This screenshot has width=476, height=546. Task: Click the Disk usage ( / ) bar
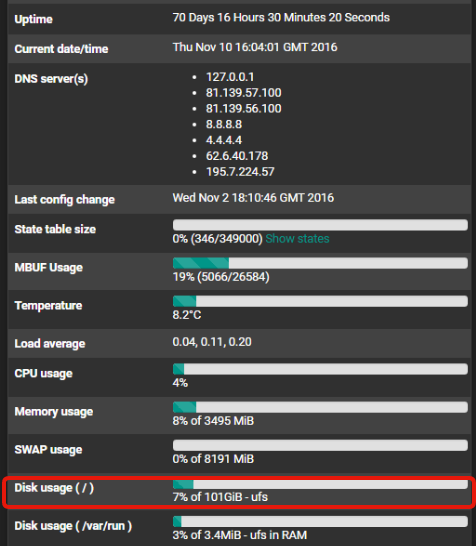pyautogui.click(x=320, y=484)
